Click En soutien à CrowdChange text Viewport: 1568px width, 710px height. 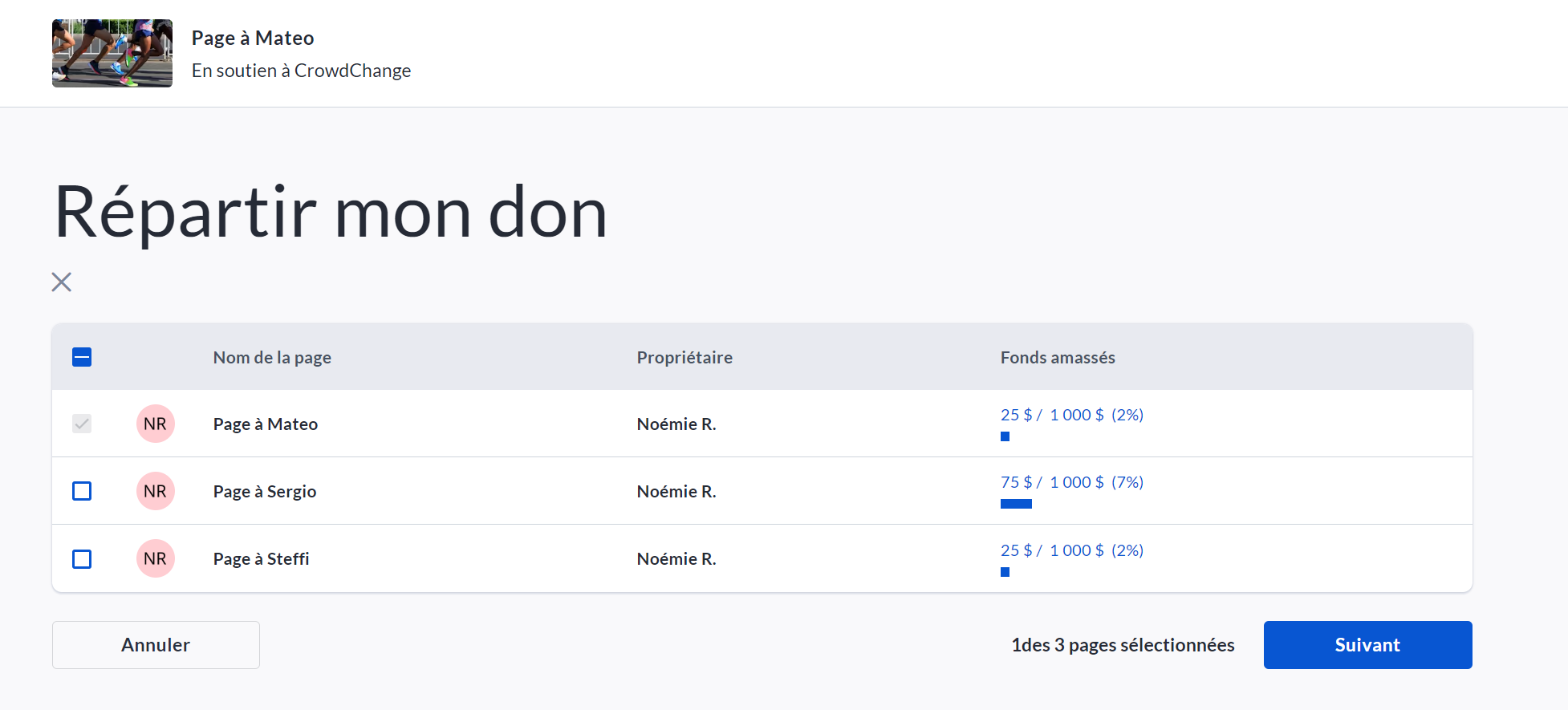[301, 71]
